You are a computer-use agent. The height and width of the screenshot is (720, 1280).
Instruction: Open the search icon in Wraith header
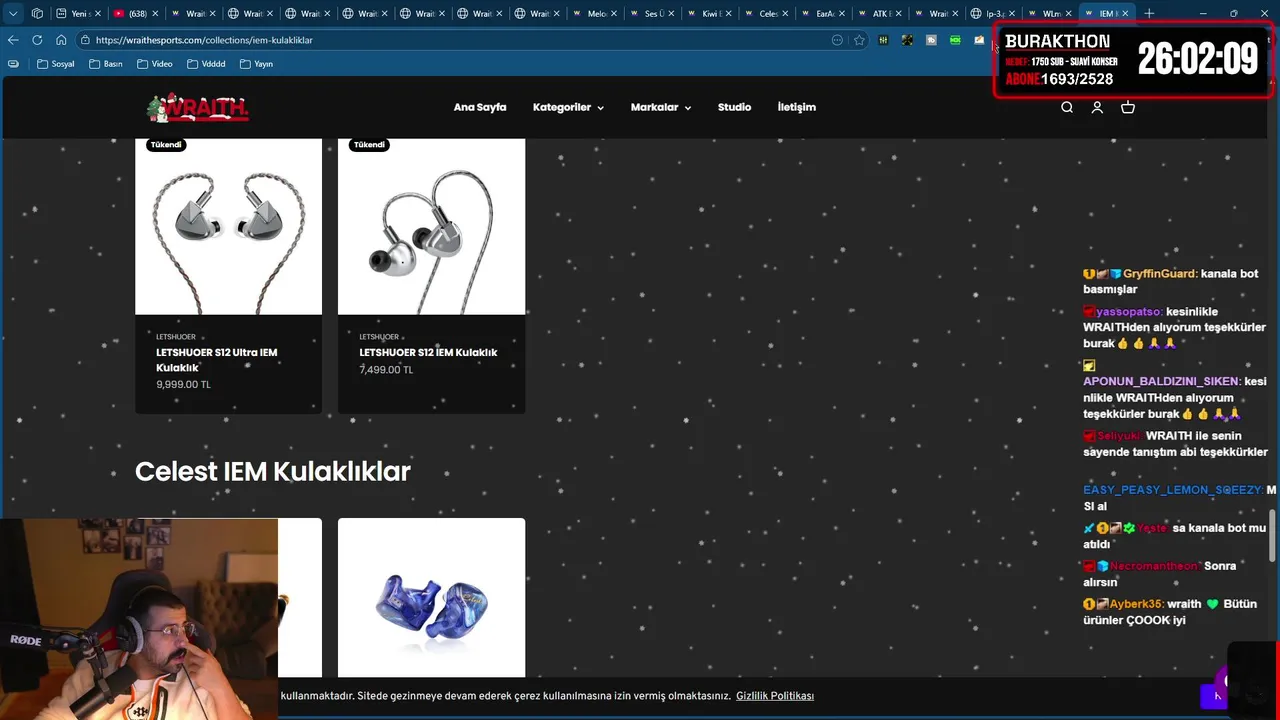coord(1067,107)
